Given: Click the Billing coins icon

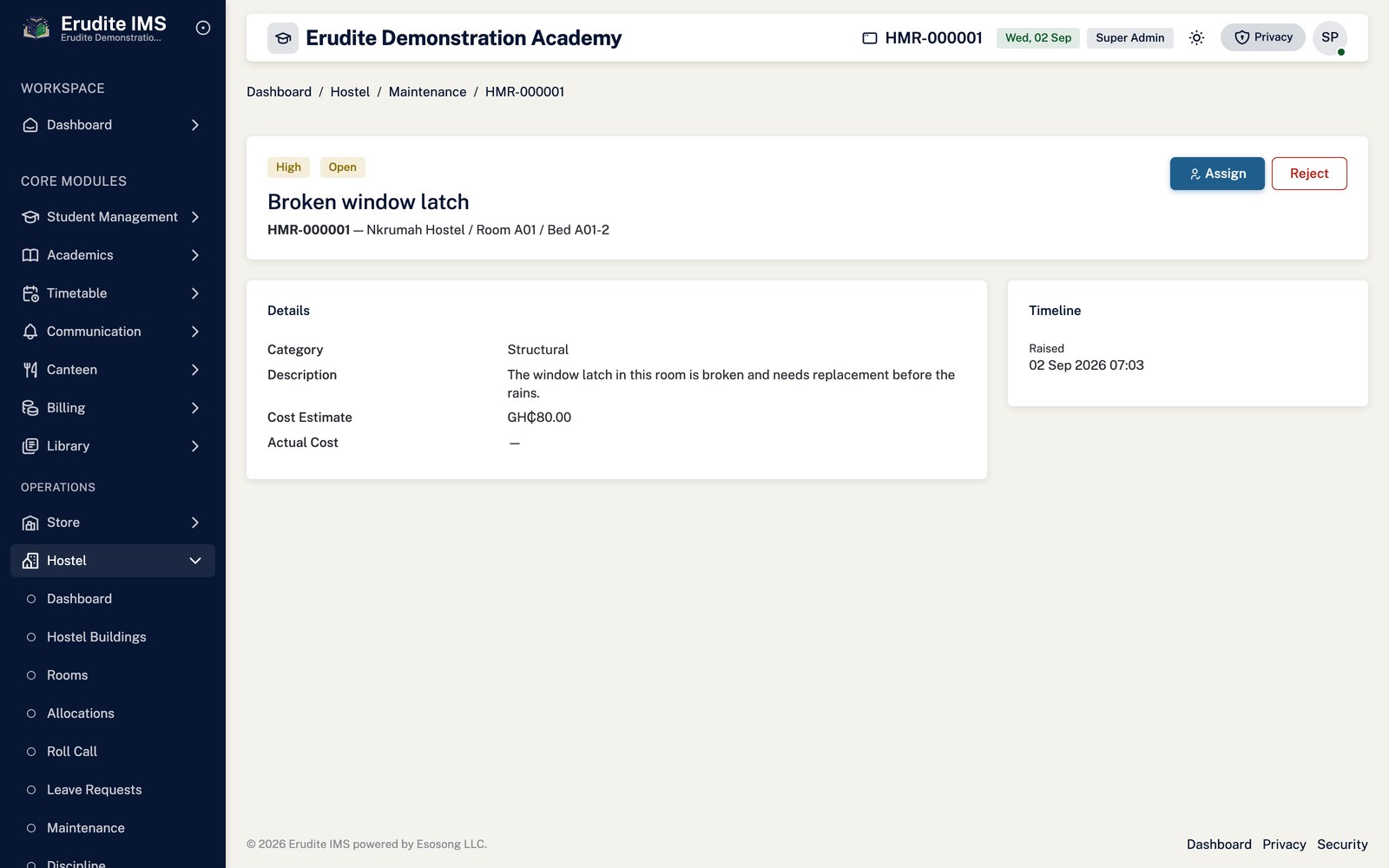Looking at the screenshot, I should (30, 408).
